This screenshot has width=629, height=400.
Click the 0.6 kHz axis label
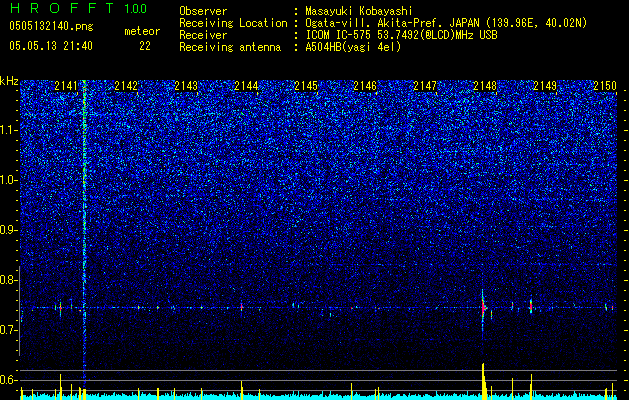point(8,380)
